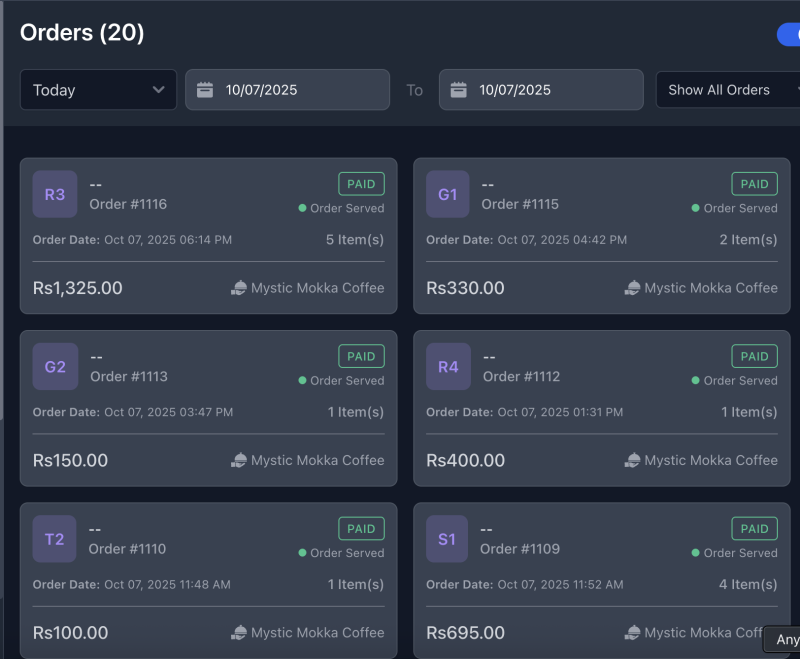Click the Order Served status dot on Order #1116
The width and height of the screenshot is (800, 659).
(x=301, y=208)
